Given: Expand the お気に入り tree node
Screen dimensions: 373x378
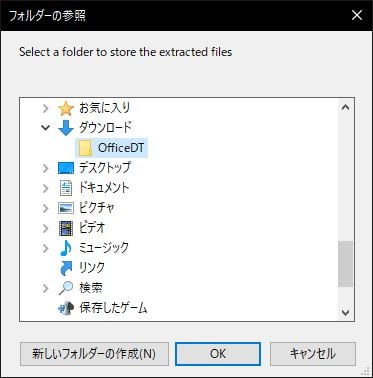Looking at the screenshot, I should point(46,108).
